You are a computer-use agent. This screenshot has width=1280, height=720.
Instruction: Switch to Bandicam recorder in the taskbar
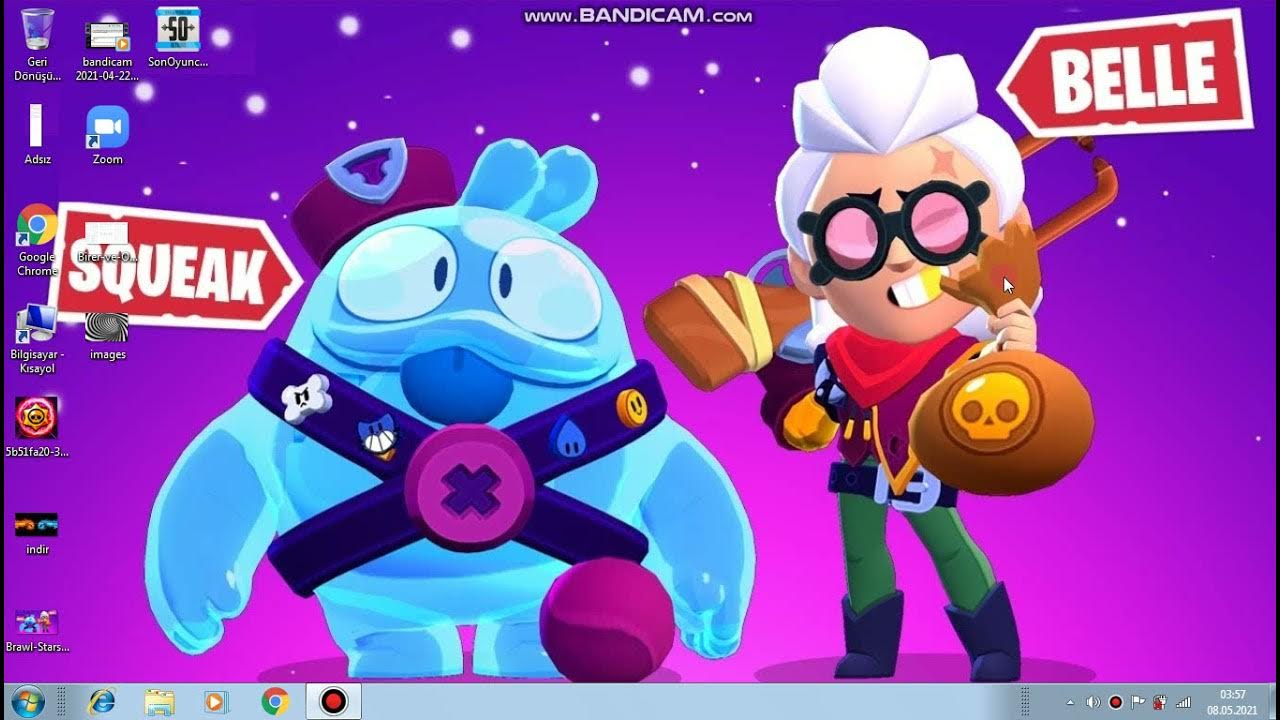[x=332, y=701]
